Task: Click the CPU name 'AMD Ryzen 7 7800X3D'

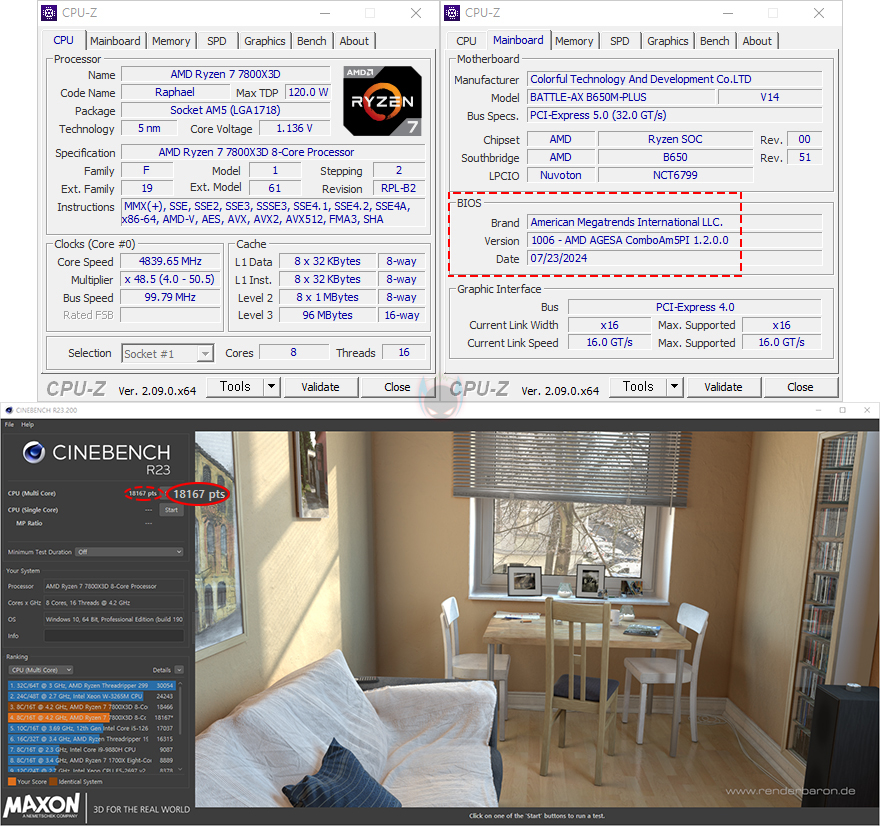Action: (x=225, y=74)
